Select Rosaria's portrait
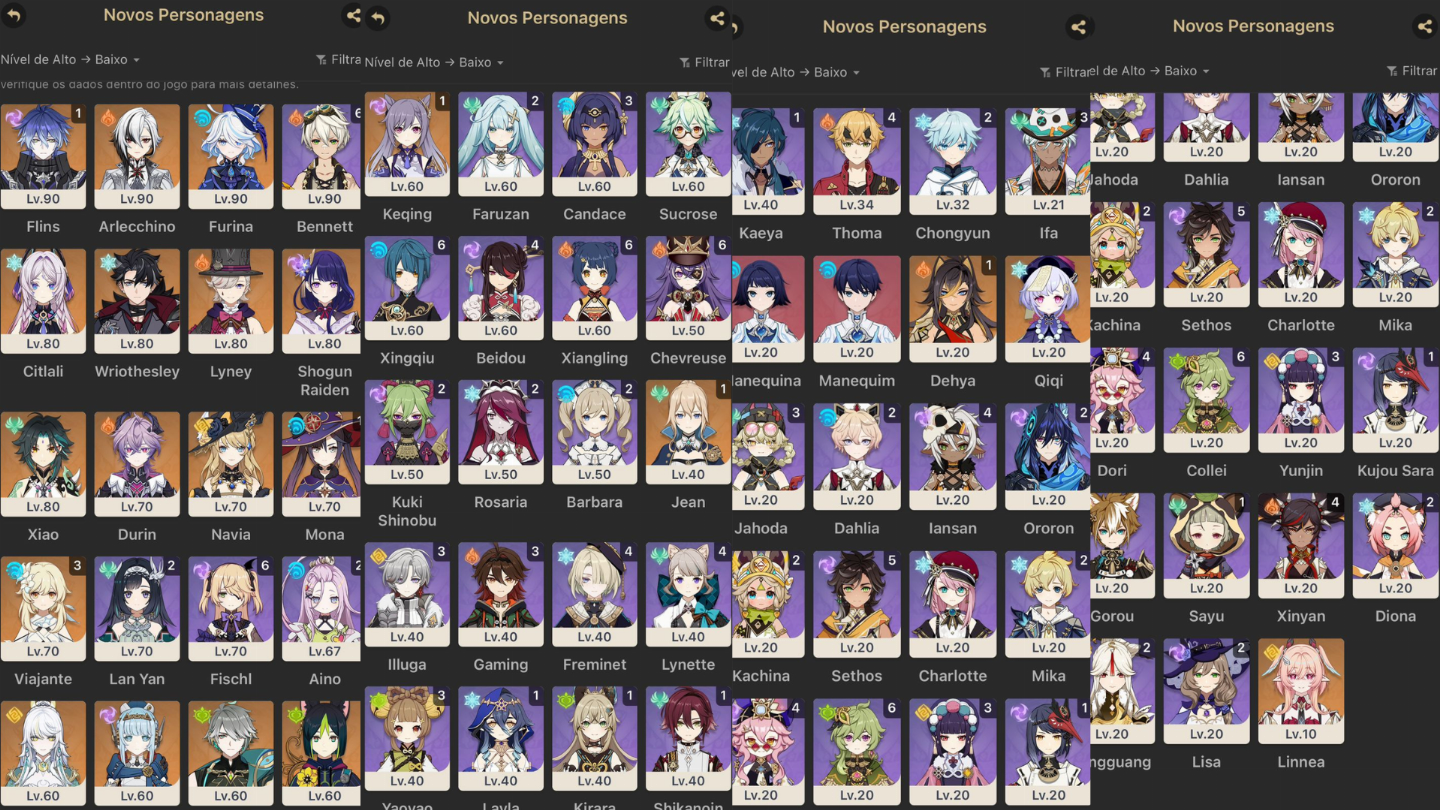The width and height of the screenshot is (1440, 810). [501, 432]
